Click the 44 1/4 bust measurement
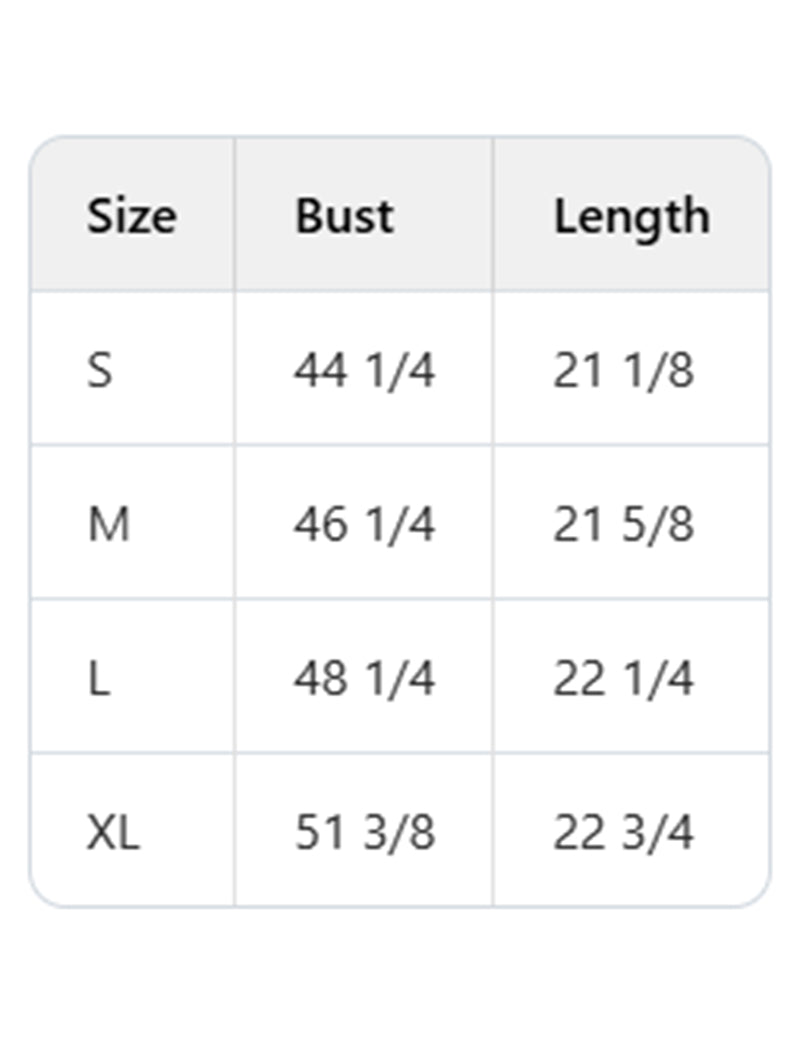800x1050 pixels. point(364,371)
